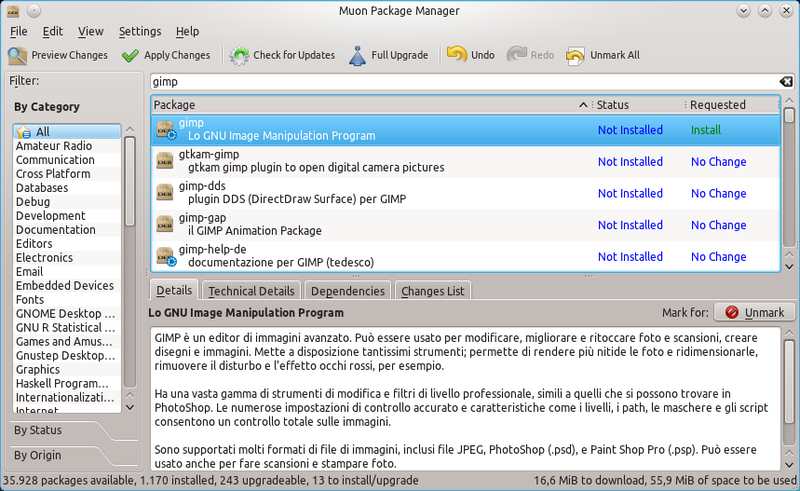The height and width of the screenshot is (491, 800).
Task: Clear the search field with the clear icon
Action: (x=787, y=81)
